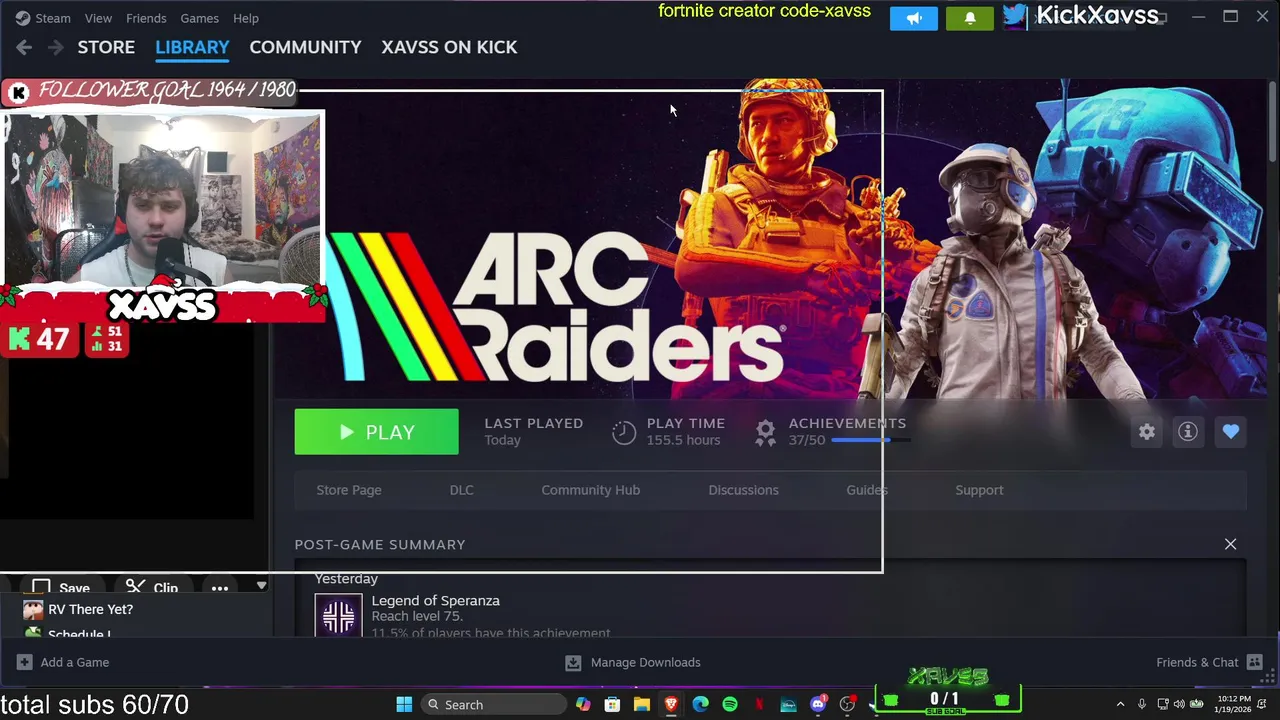Show ARC Raiders game info icon
This screenshot has height=720, width=1280.
1188,432
